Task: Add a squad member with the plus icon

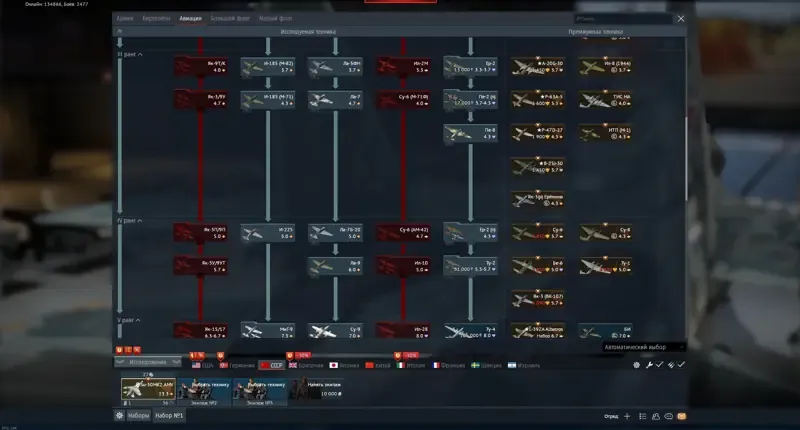Action: [x=627, y=416]
